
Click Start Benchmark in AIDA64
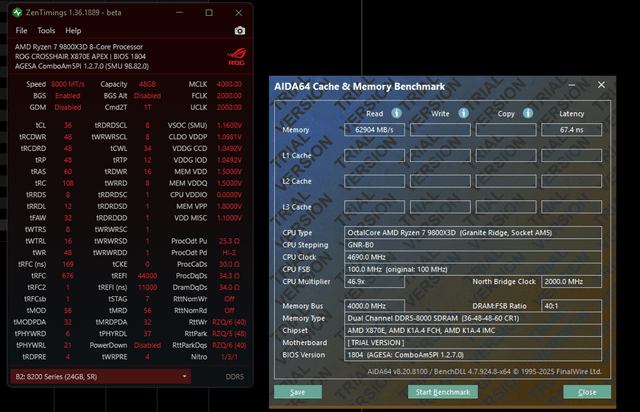click(443, 392)
